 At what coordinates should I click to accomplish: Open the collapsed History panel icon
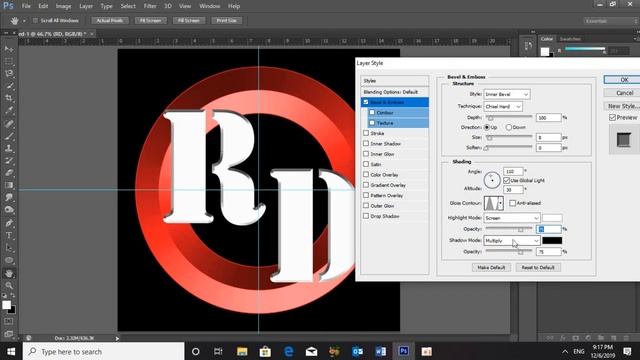click(x=528, y=46)
